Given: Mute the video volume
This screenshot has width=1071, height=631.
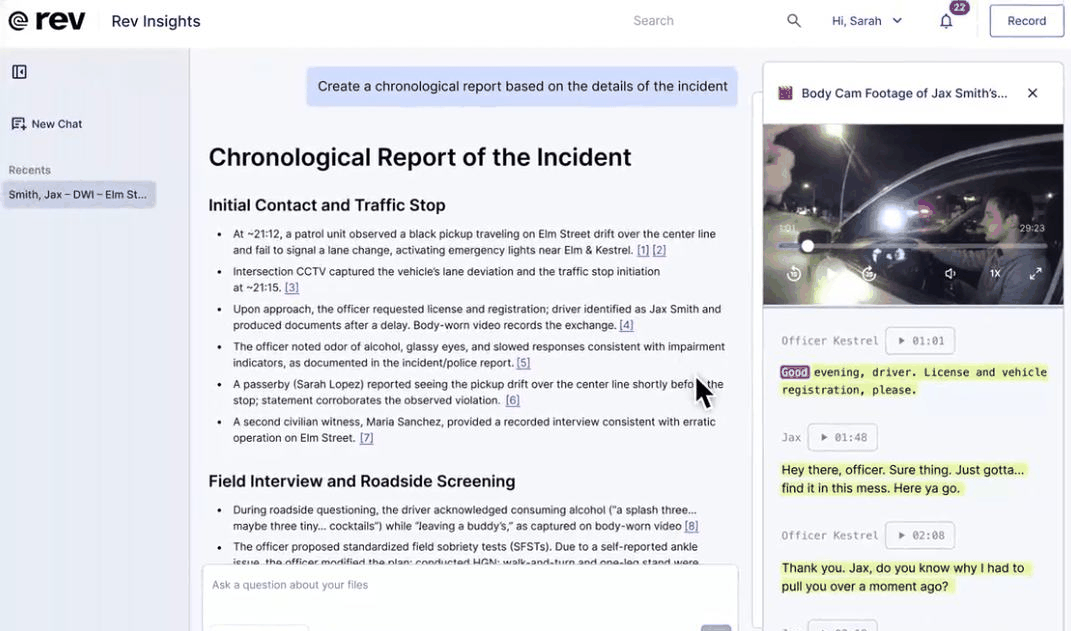Looking at the screenshot, I should click(x=950, y=274).
